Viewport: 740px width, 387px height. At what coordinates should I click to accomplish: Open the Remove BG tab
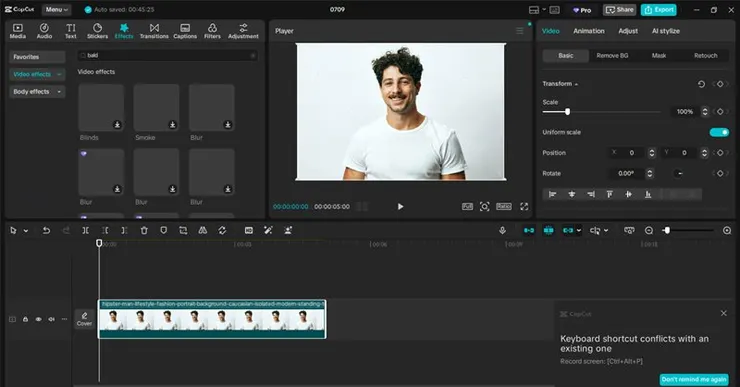tap(612, 55)
